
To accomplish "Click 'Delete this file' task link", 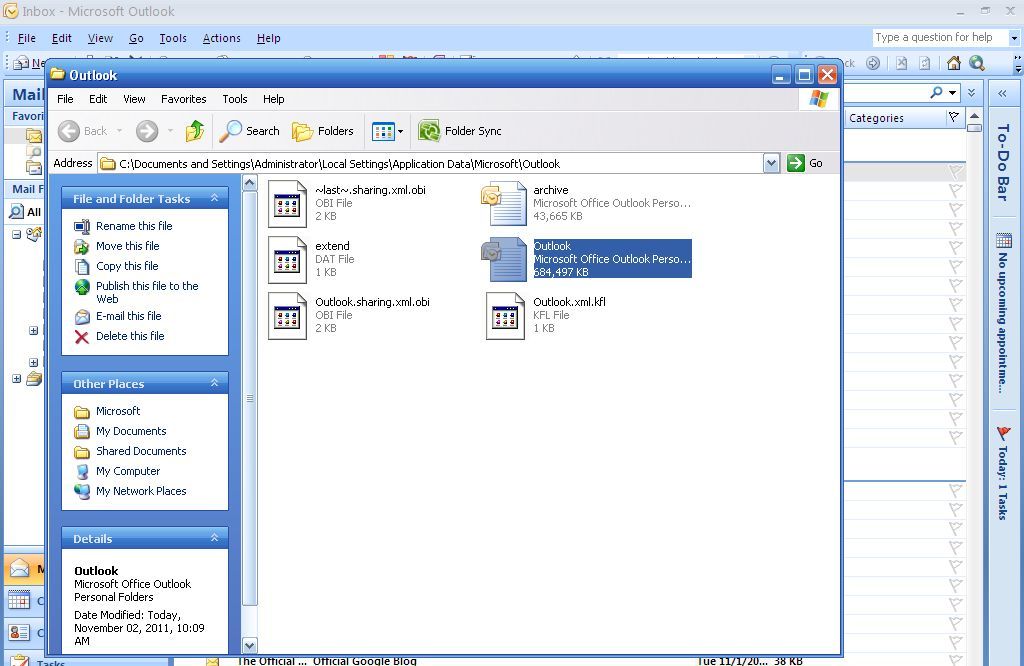I will coord(130,336).
